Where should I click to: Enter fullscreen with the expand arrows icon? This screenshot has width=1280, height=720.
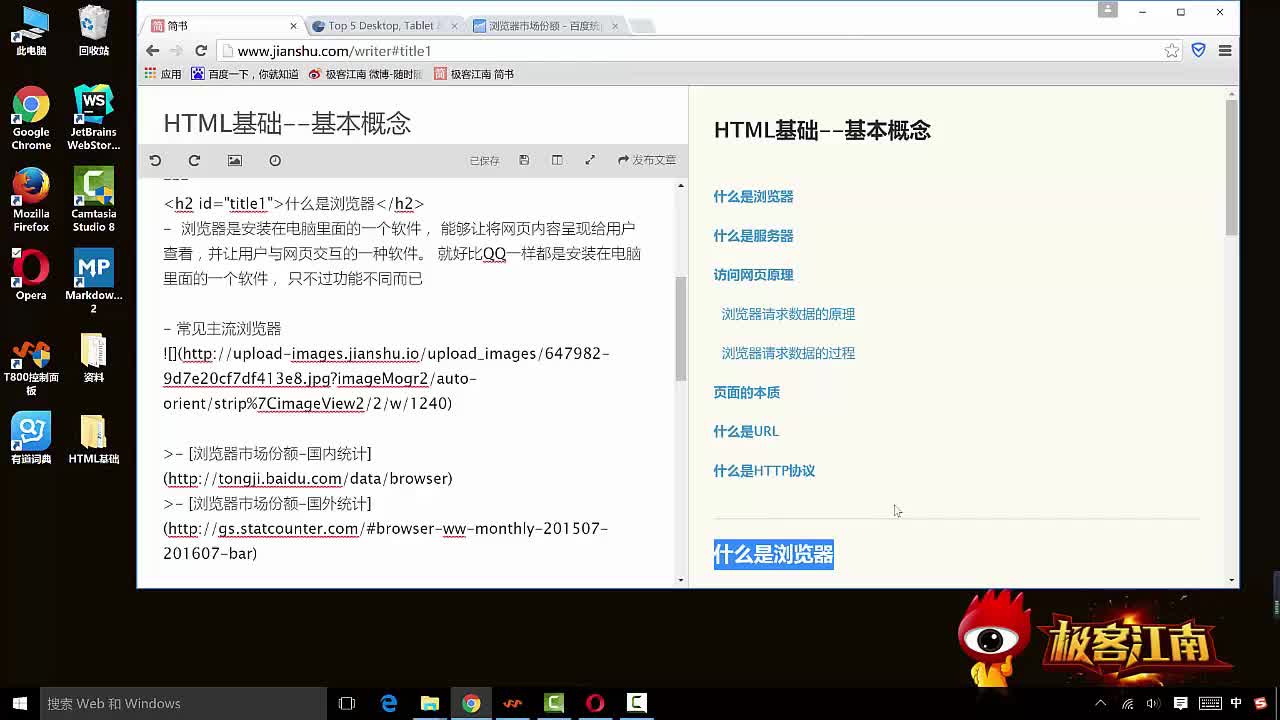pyautogui.click(x=590, y=160)
